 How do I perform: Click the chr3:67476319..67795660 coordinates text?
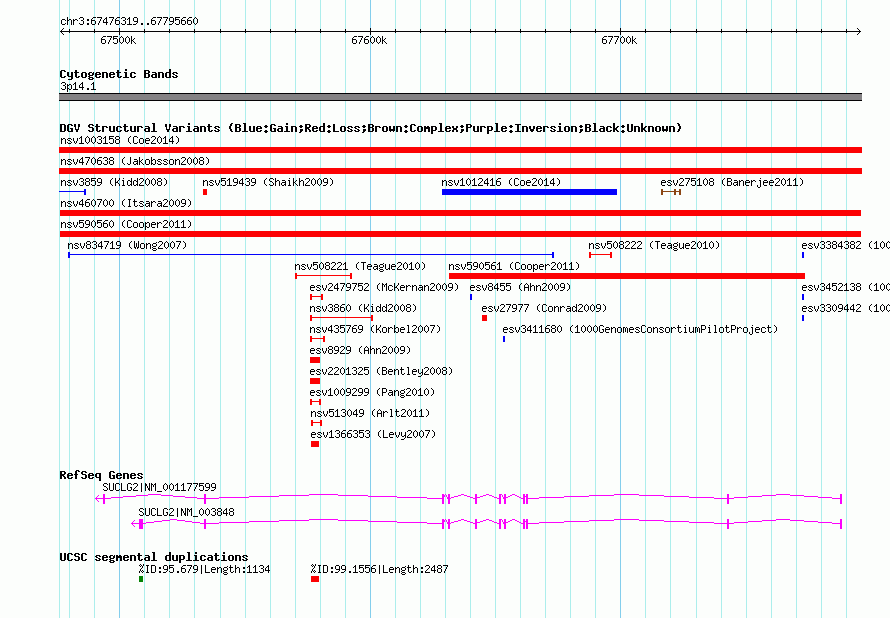point(129,21)
